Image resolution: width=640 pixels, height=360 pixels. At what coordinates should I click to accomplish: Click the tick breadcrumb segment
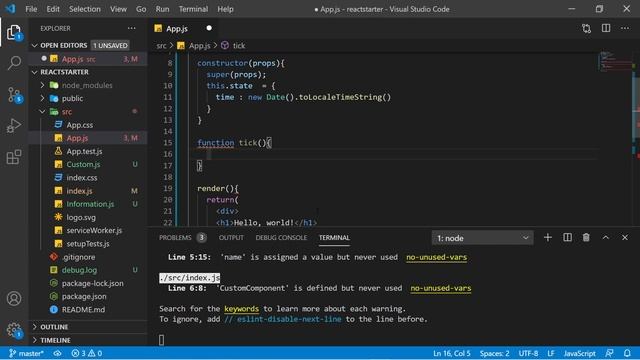[x=239, y=46]
